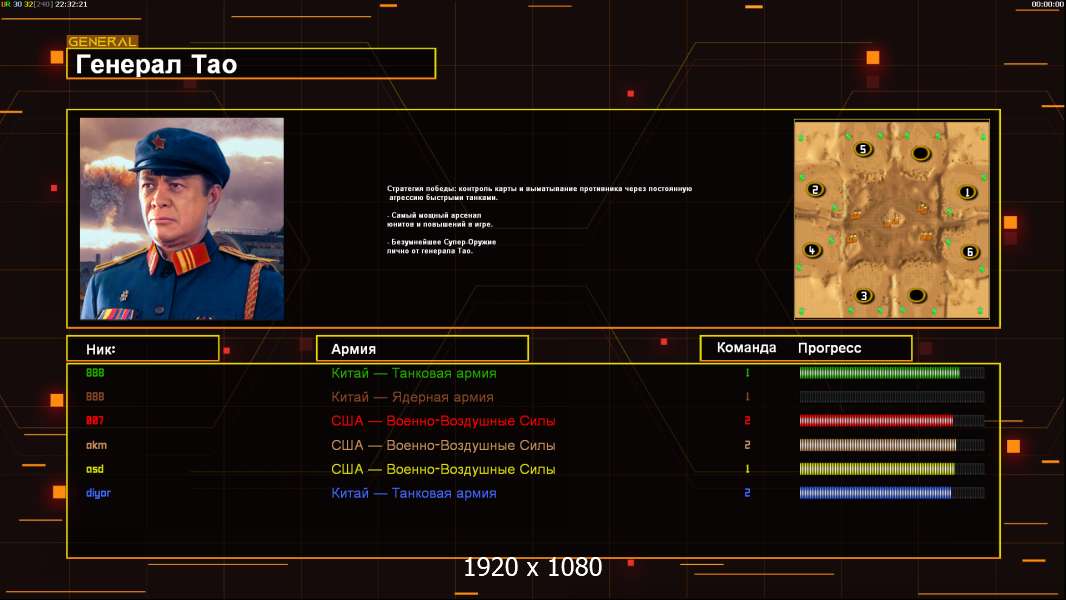1066x600 pixels.
Task: Click 'Безумнейшее Супер-Оружие' bullet text
Action: click(x=441, y=246)
